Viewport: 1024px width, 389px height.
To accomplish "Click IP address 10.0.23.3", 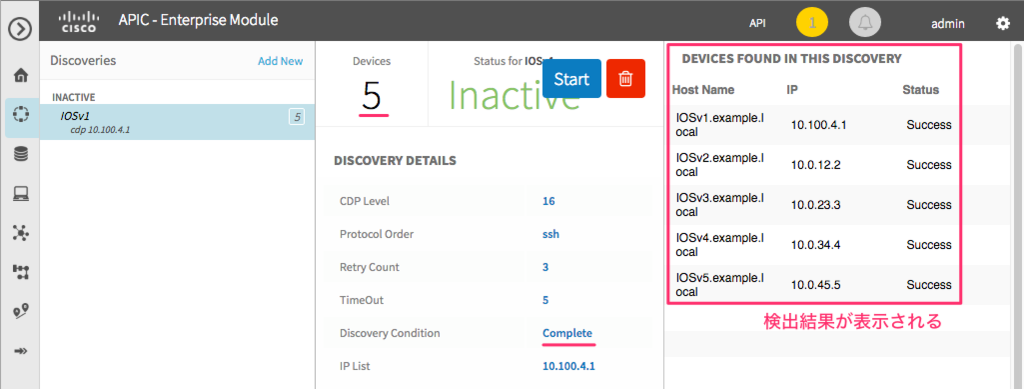I will (816, 205).
